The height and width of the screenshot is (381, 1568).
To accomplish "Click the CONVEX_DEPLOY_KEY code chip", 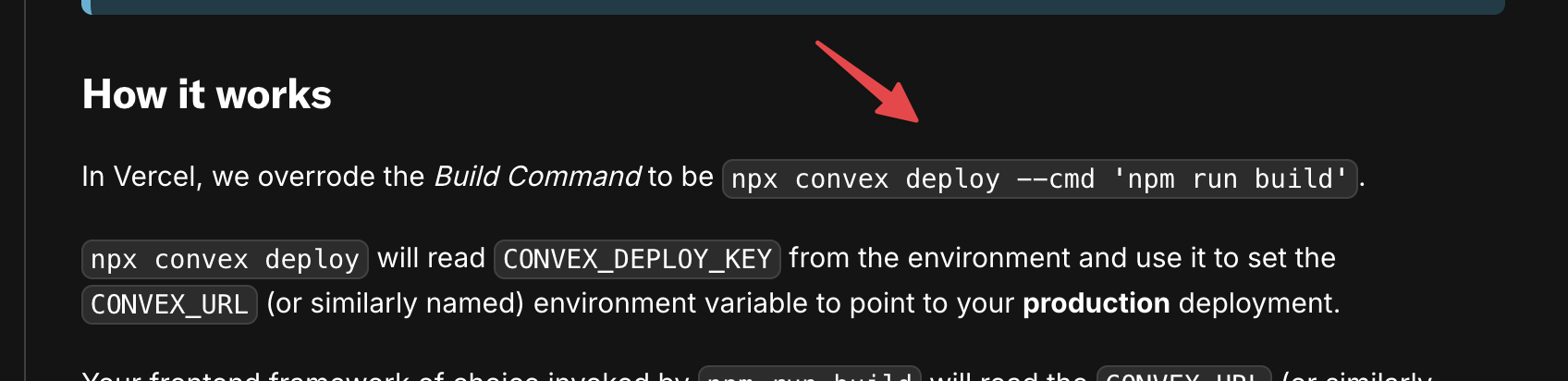I will 637,259.
